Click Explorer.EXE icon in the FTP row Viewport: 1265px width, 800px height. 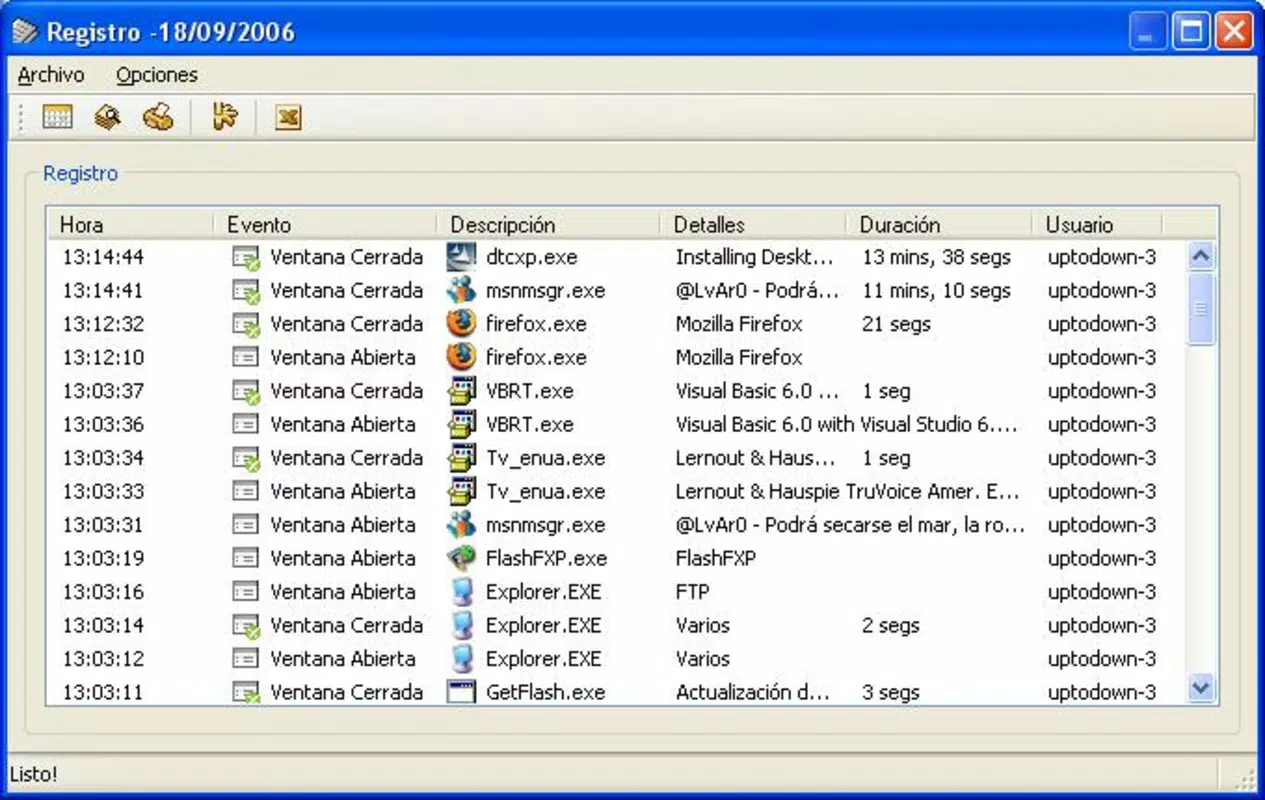(x=461, y=592)
